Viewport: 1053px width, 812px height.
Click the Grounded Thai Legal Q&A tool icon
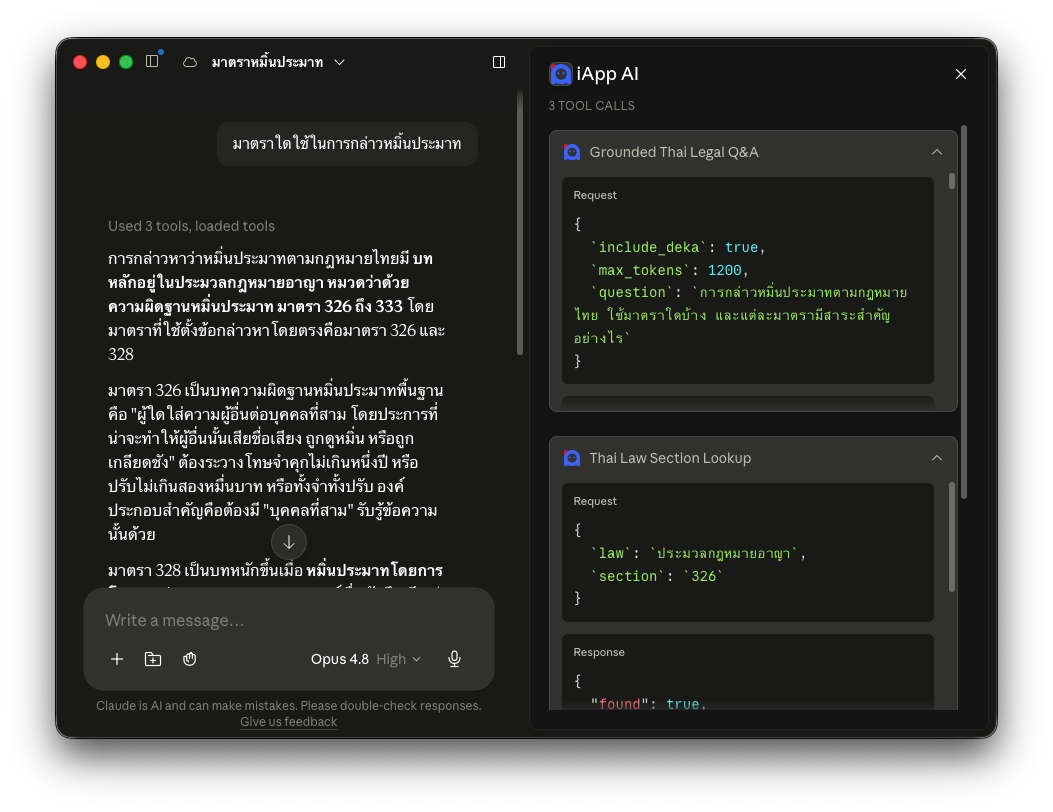coord(572,152)
